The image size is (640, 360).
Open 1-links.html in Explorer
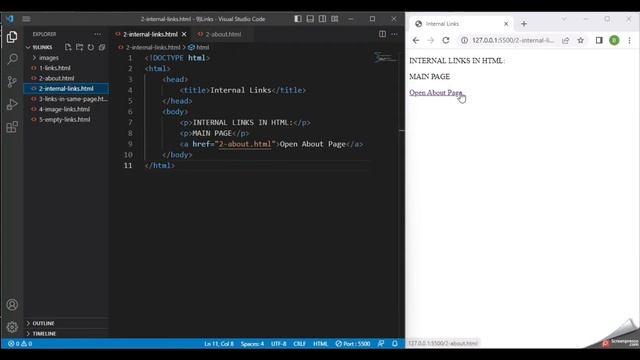(x=55, y=68)
